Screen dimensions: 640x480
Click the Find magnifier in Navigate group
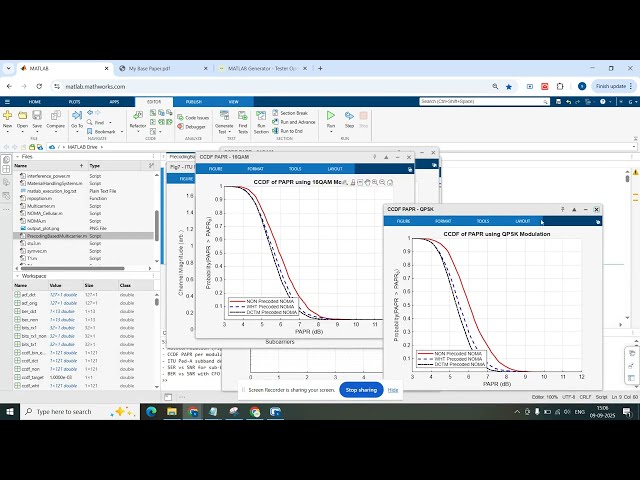[x=89, y=122]
